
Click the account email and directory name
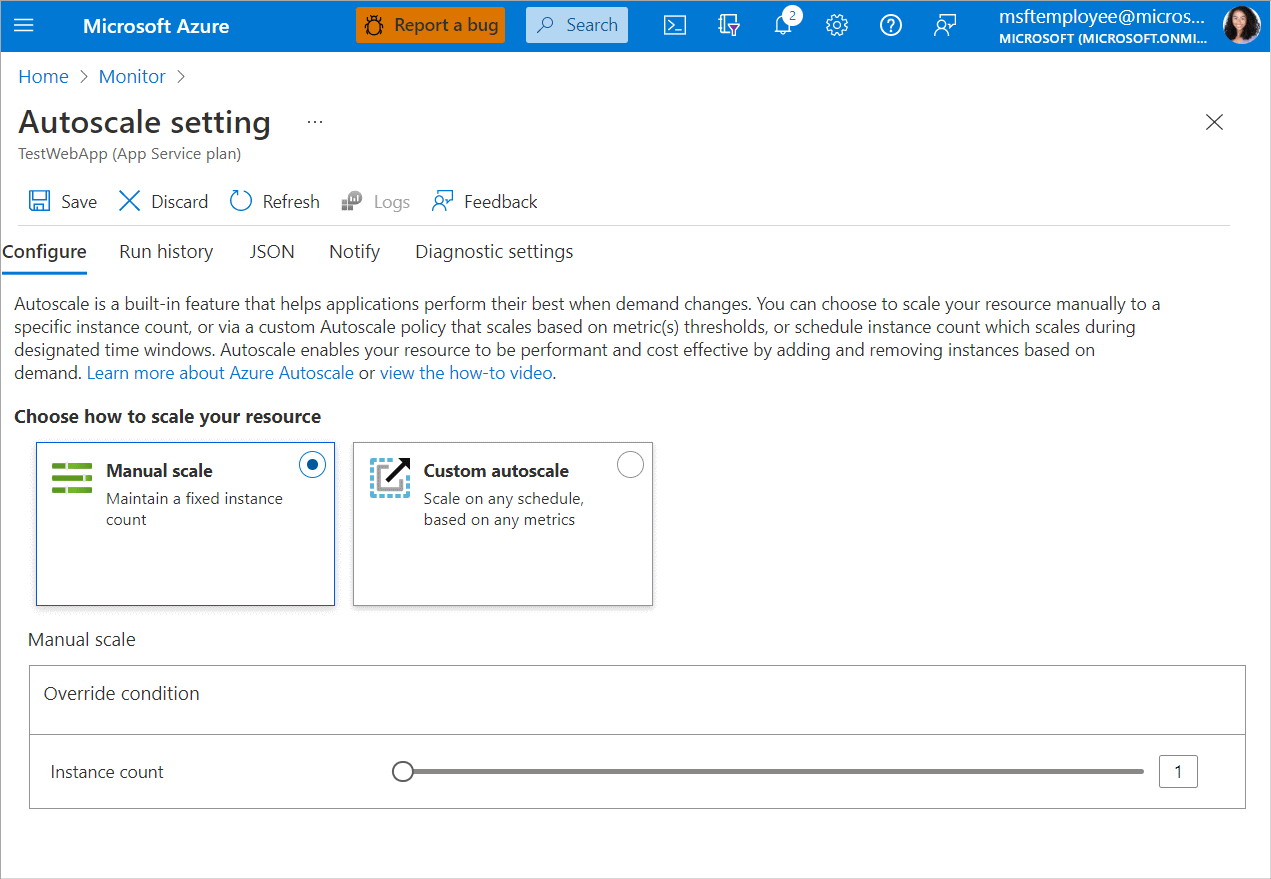(1104, 26)
